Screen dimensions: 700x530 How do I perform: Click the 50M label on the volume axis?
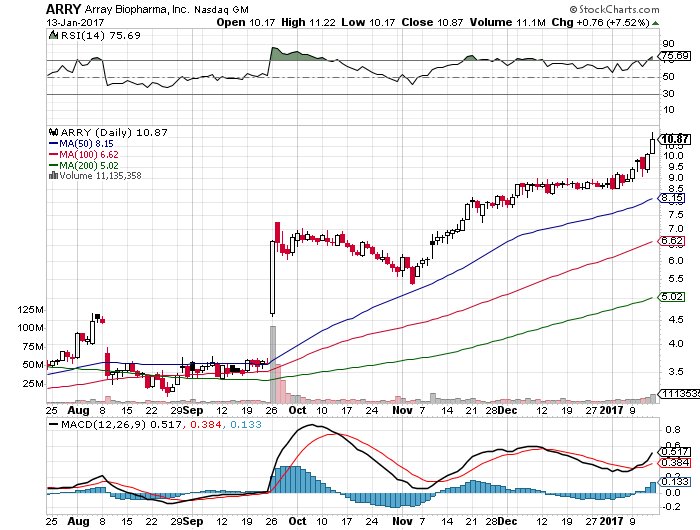pos(33,365)
